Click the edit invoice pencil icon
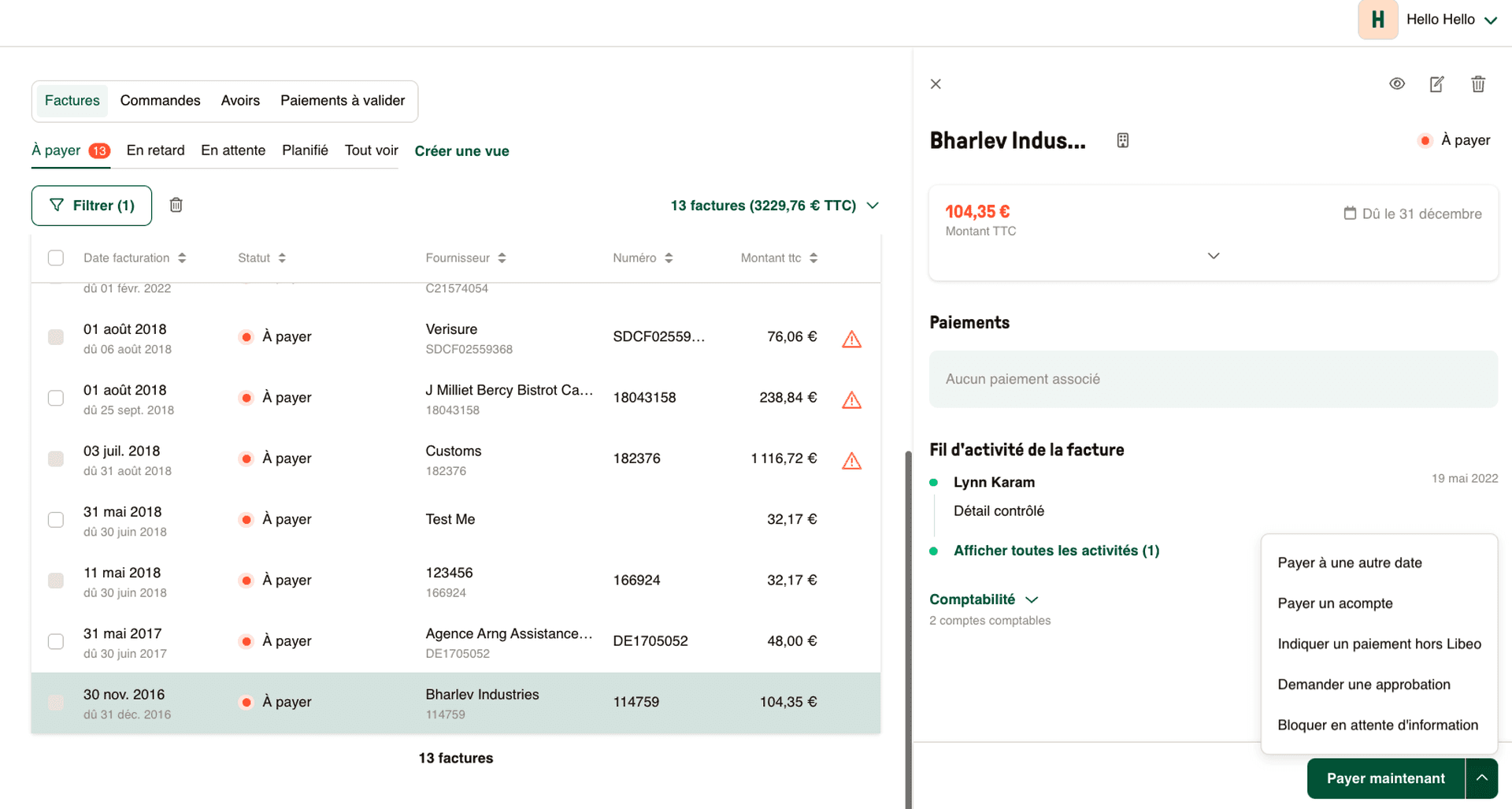This screenshot has height=809, width=1512. (1436, 83)
